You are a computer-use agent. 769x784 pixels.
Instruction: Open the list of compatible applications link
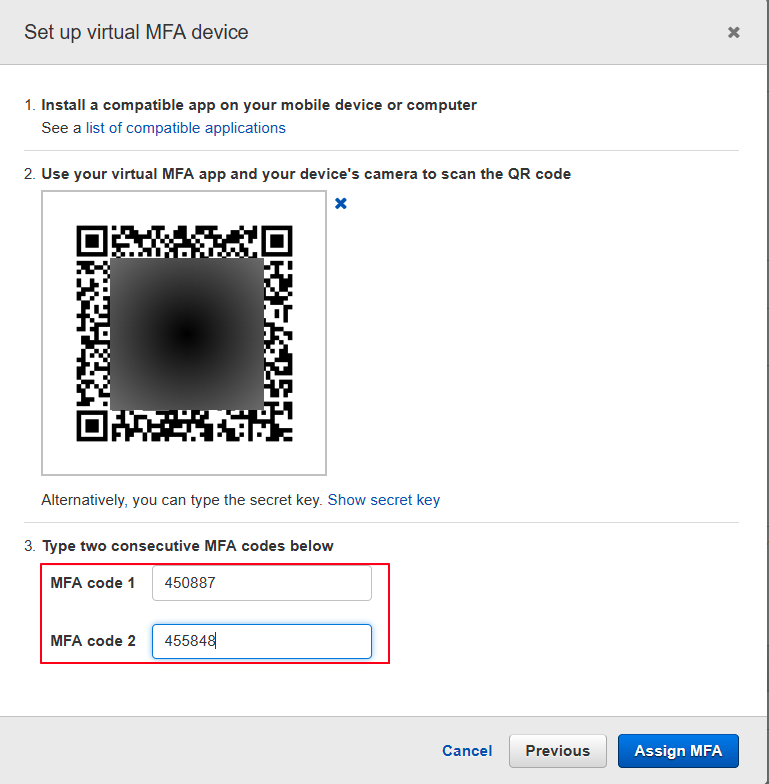[186, 128]
